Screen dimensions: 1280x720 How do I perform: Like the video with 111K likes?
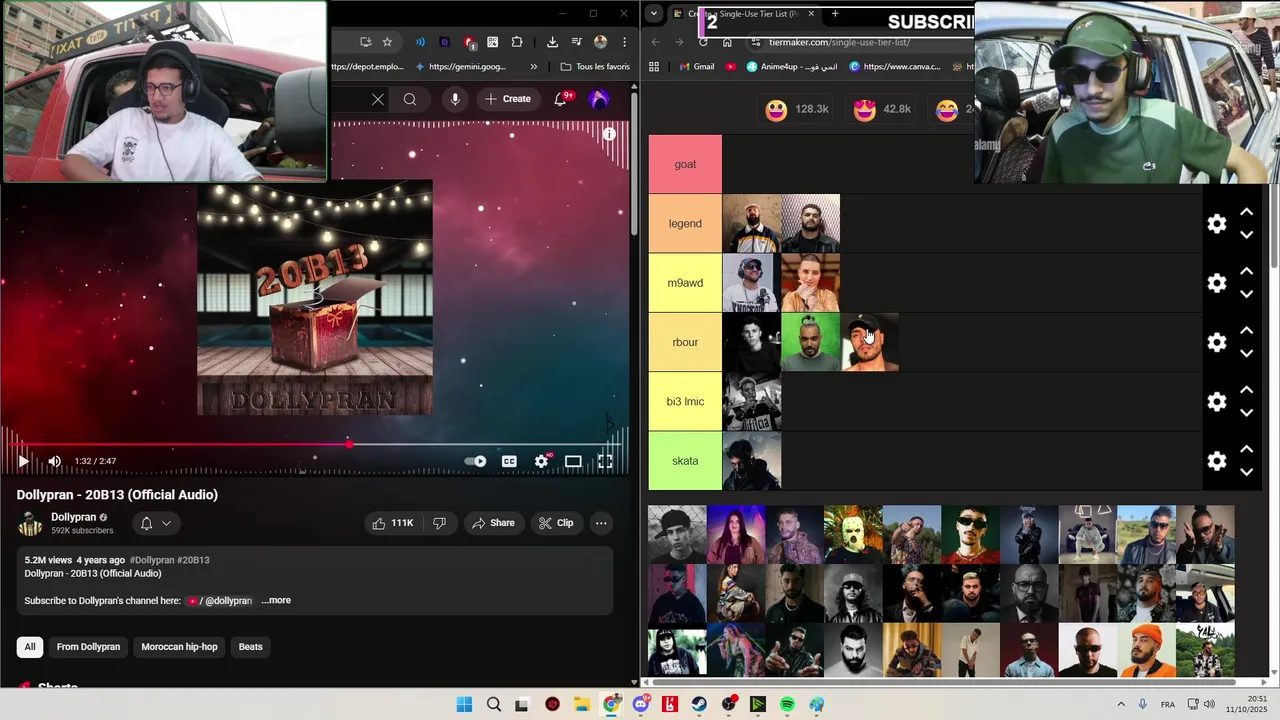[x=392, y=523]
